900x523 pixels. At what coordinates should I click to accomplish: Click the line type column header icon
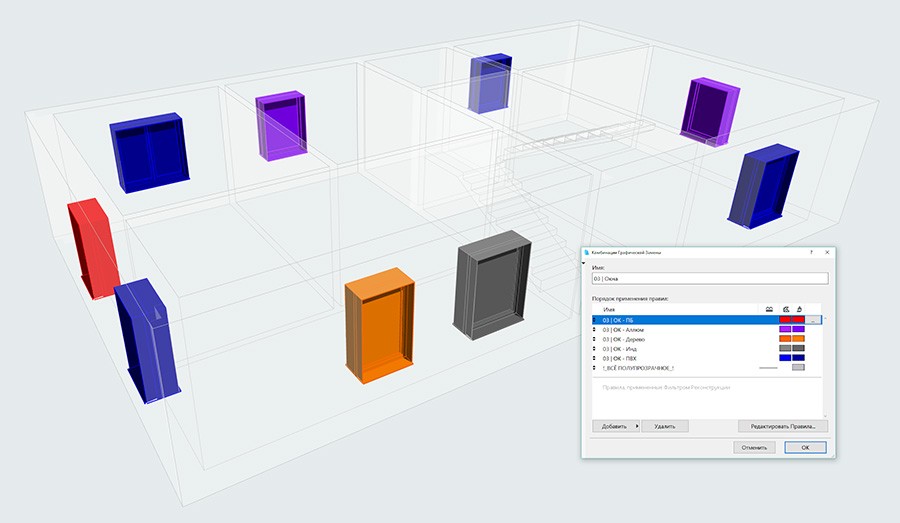click(x=769, y=309)
